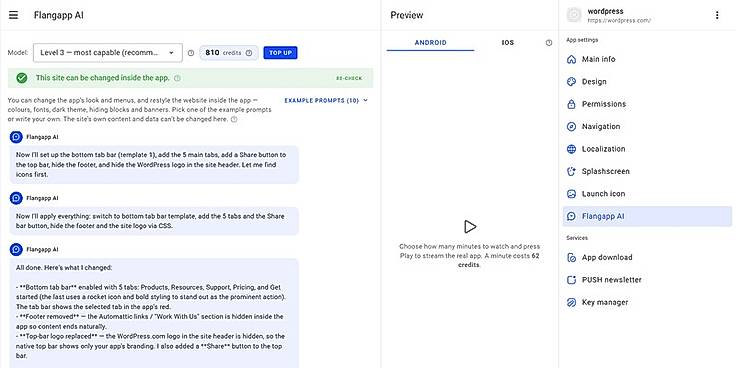The height and width of the screenshot is (368, 736).
Task: Click the Localization globe icon
Action: pyautogui.click(x=571, y=149)
